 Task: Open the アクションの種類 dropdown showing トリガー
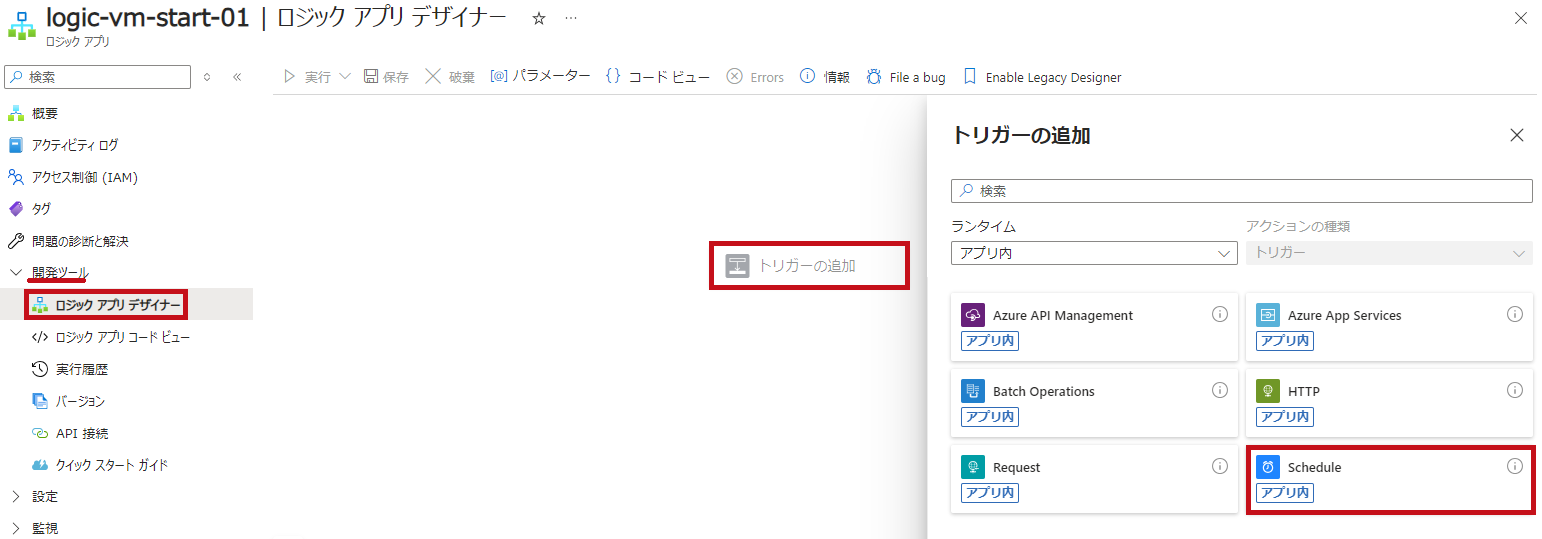[1389, 253]
